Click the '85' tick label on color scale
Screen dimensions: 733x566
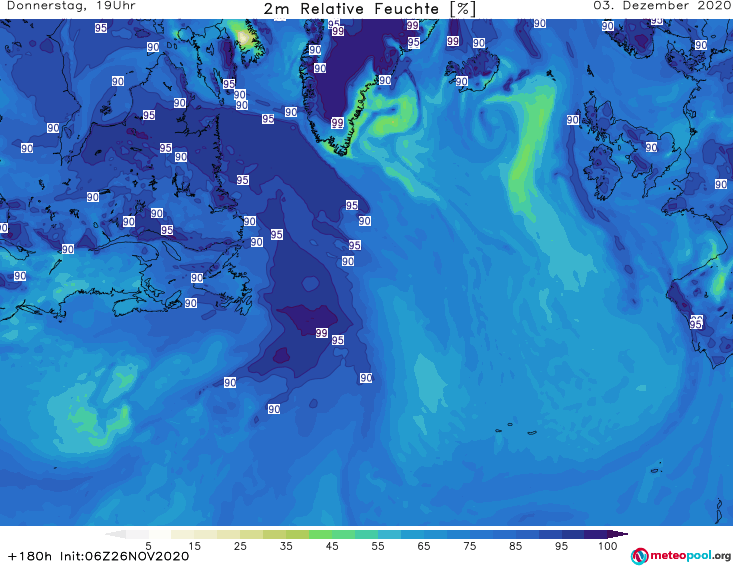[x=515, y=546]
